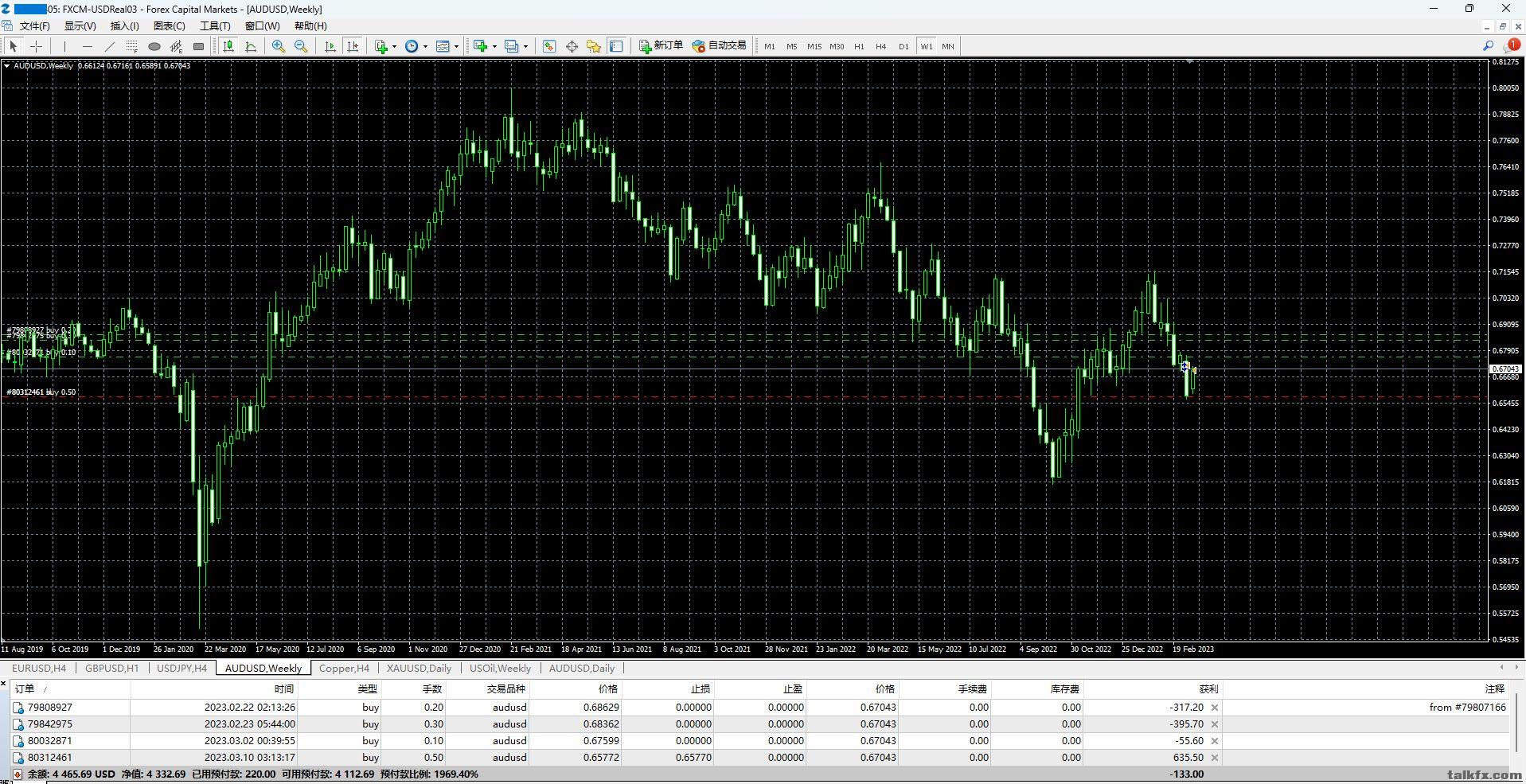Toggle Chart Shift
This screenshot has width=1526, height=784.
click(352, 46)
